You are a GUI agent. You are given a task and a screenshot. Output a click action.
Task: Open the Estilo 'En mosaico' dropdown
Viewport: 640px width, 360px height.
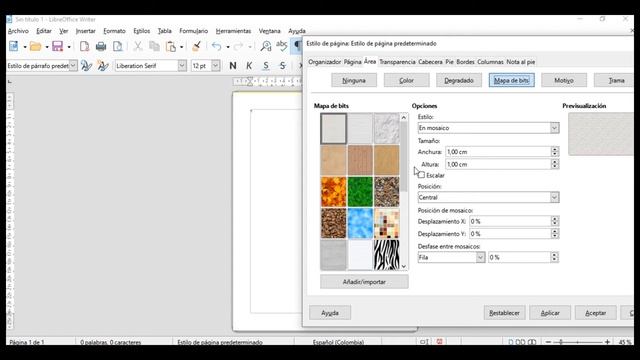554,128
